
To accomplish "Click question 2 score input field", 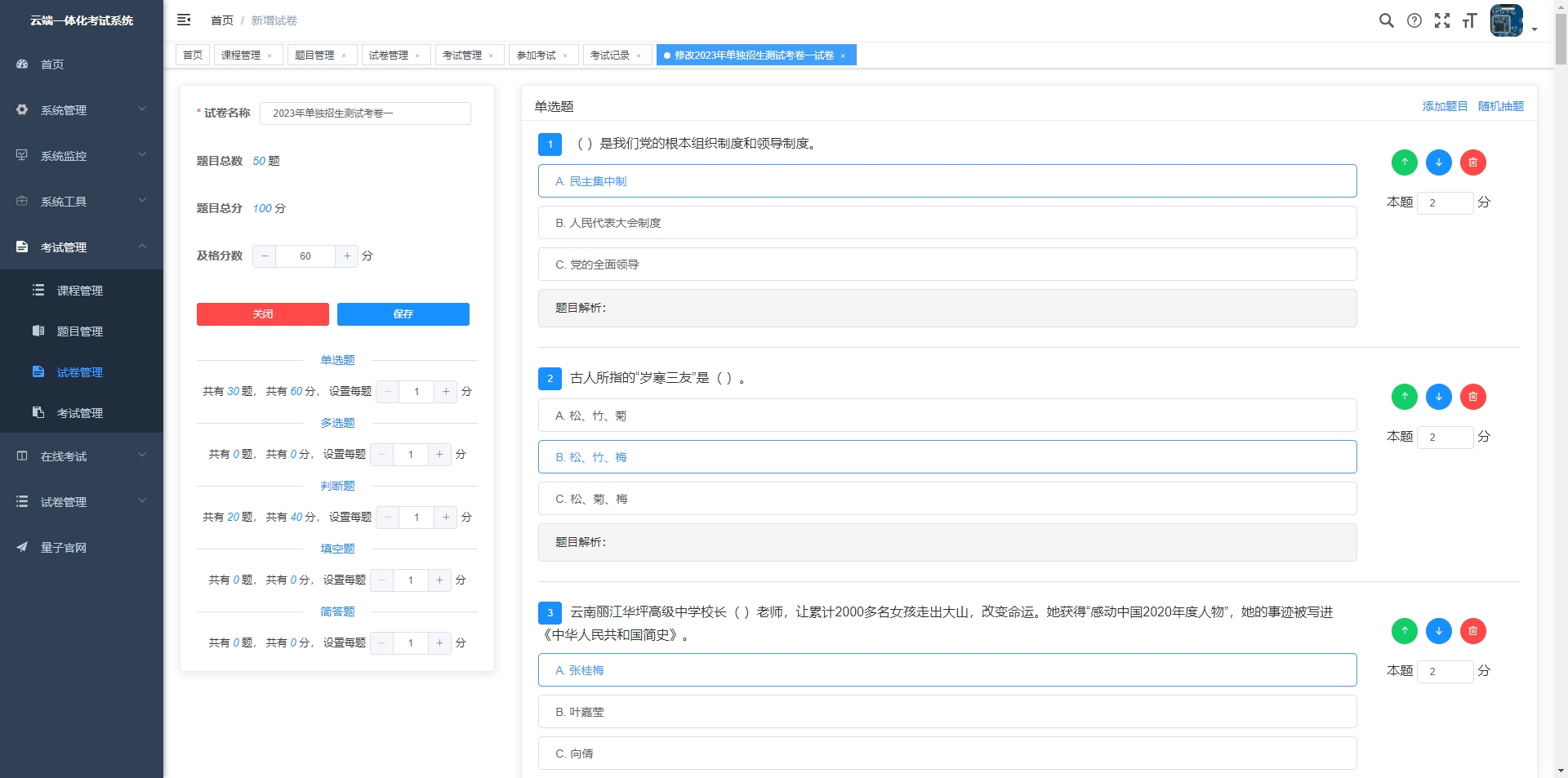I will click(1445, 438).
